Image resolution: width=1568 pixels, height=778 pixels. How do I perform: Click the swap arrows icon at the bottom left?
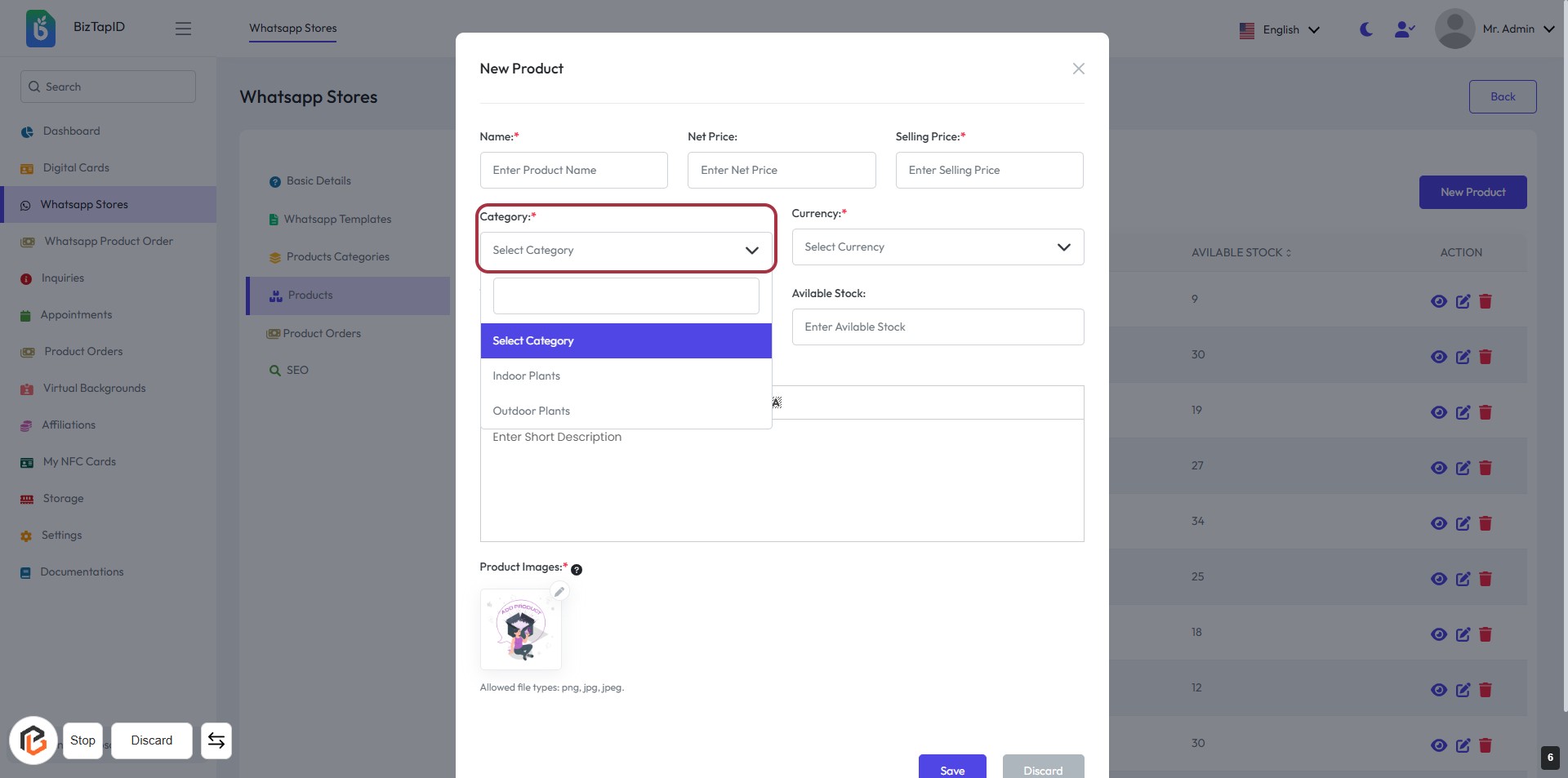click(x=216, y=740)
